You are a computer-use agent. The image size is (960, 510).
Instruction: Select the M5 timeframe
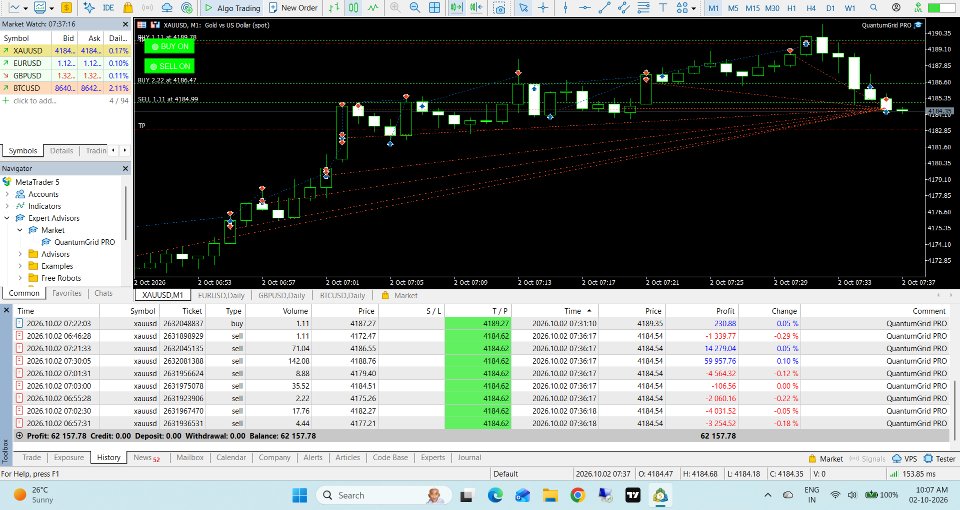tap(733, 8)
